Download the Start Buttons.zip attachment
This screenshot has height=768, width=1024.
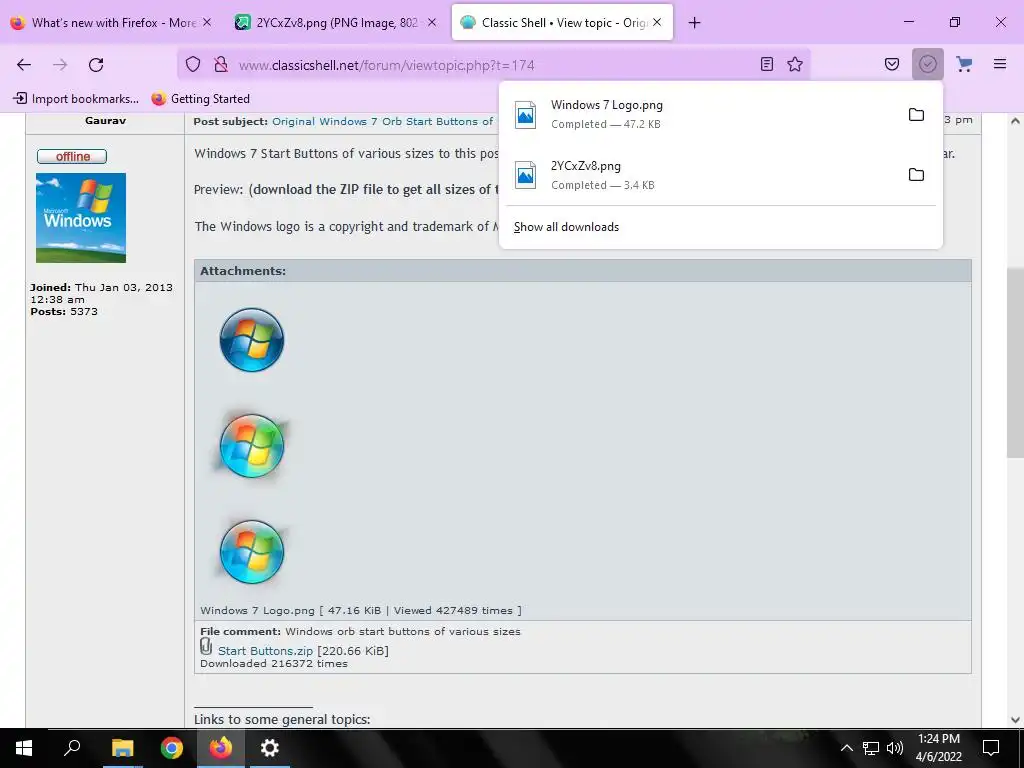point(265,651)
